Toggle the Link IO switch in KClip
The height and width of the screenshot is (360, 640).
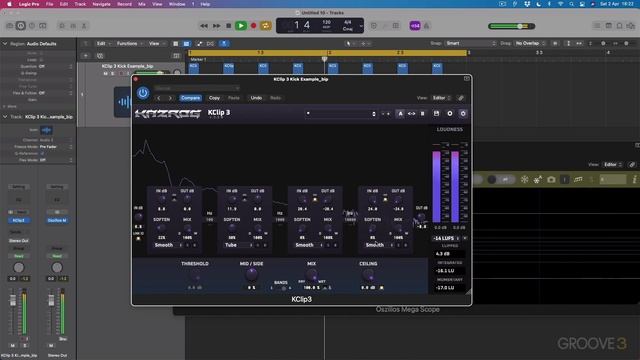coord(138,238)
